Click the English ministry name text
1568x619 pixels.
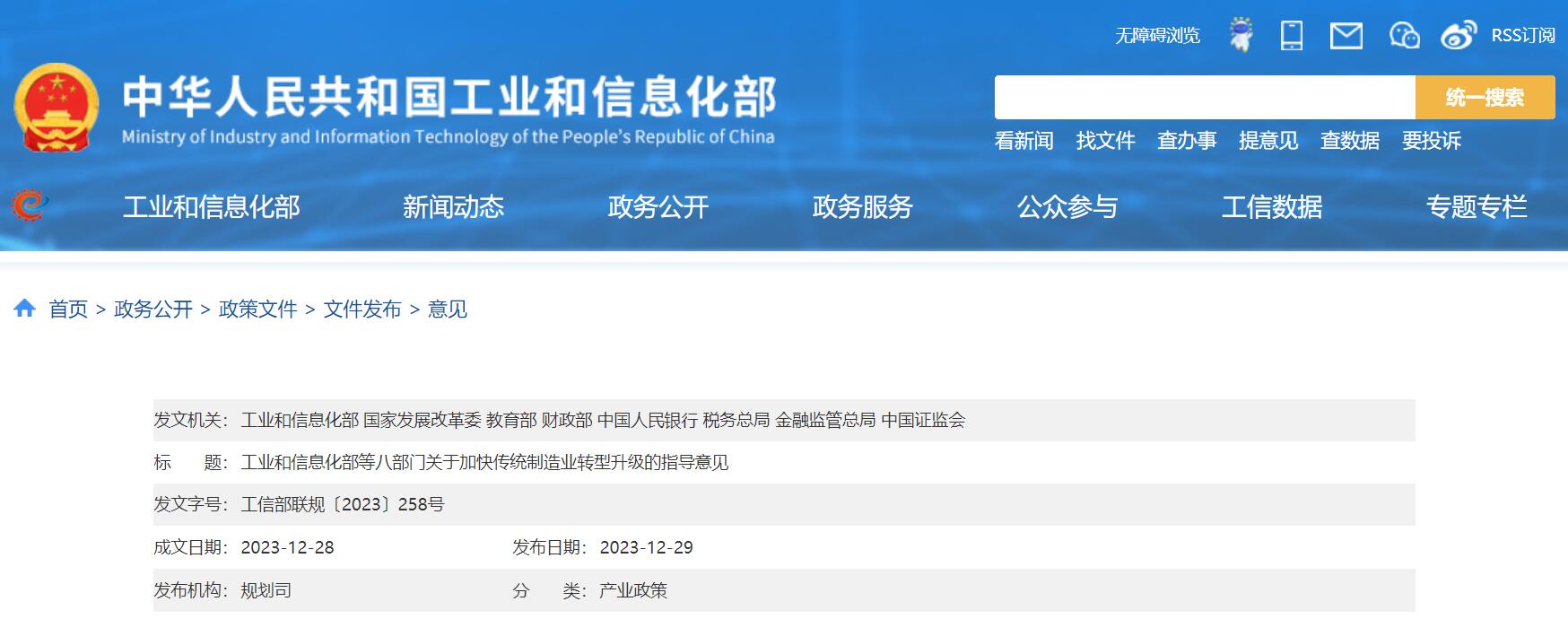pyautogui.click(x=448, y=136)
